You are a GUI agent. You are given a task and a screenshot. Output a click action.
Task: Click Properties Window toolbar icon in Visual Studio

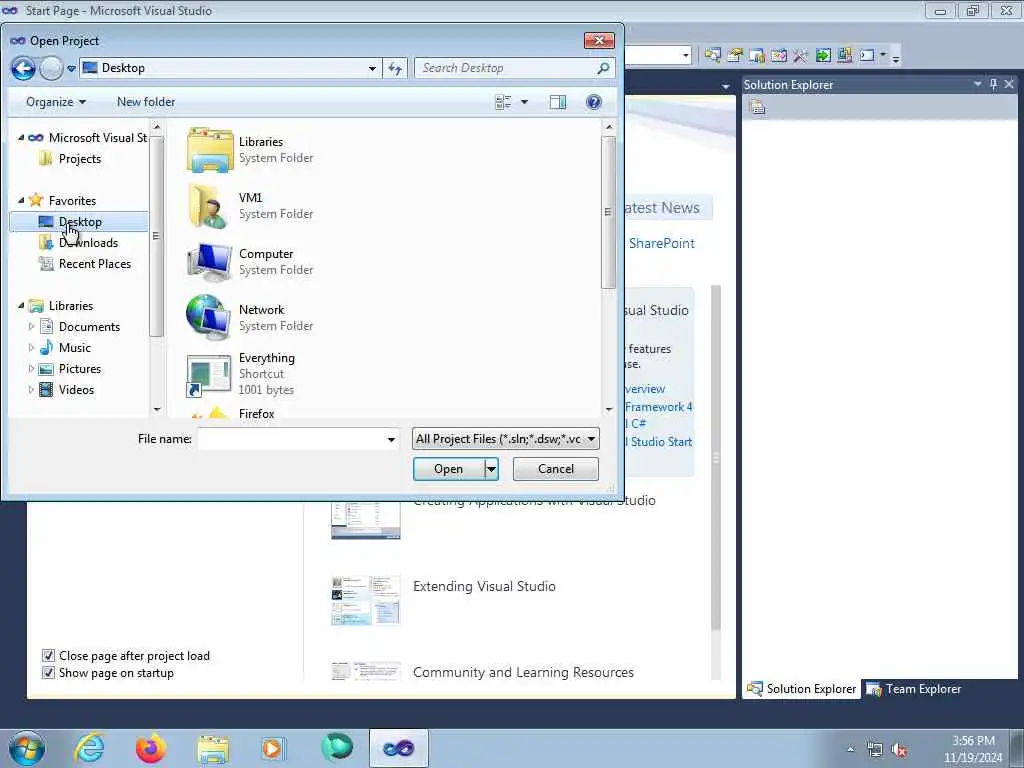[x=735, y=56]
